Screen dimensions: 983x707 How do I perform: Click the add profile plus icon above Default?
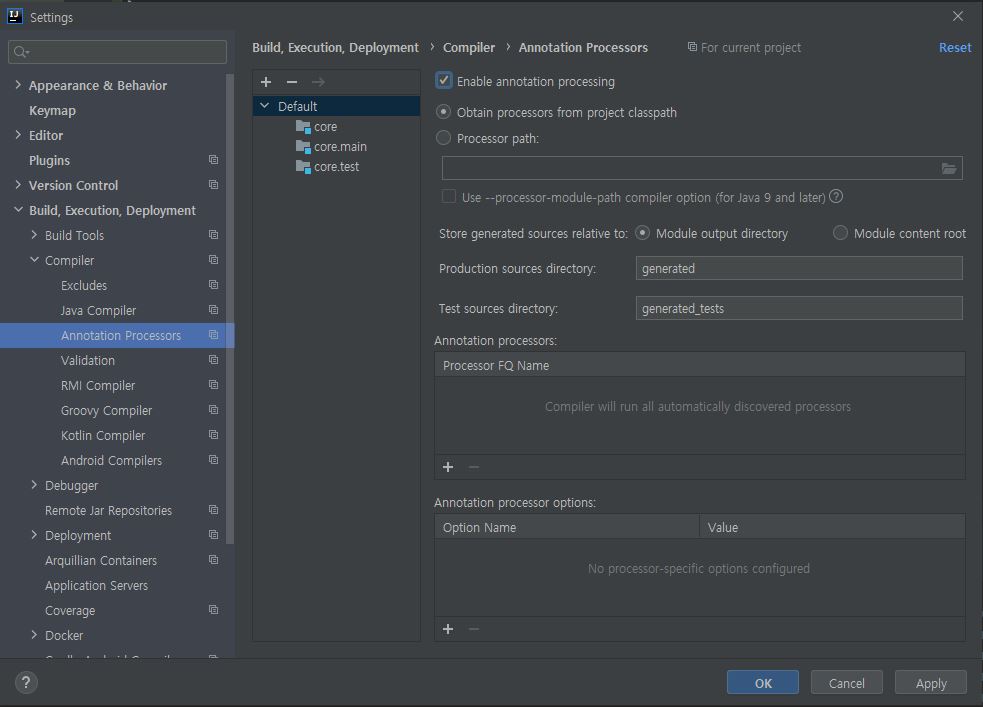266,82
